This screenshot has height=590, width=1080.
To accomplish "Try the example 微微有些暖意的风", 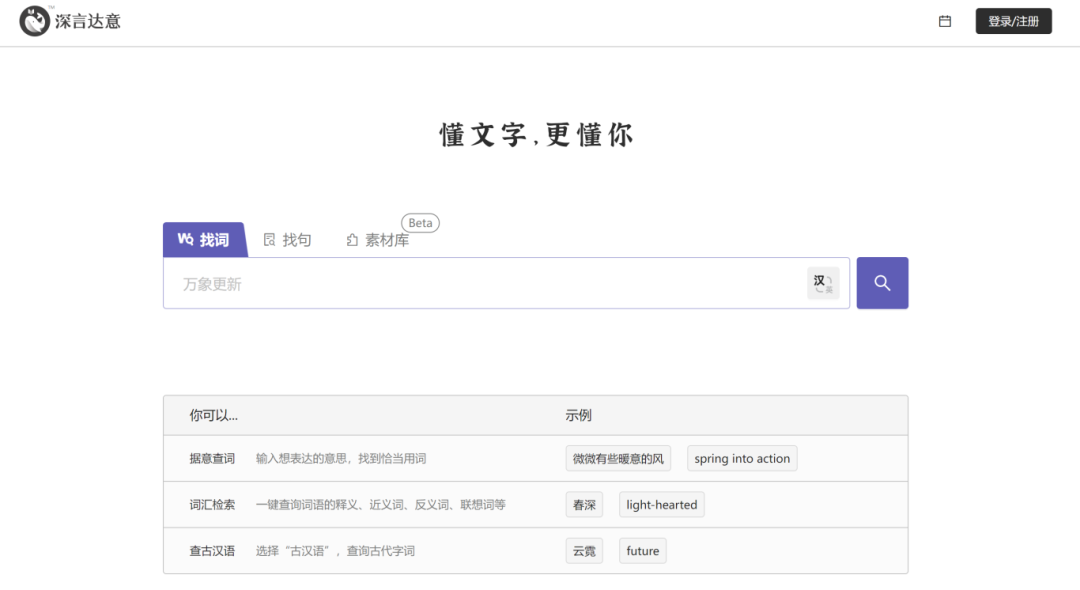I will [618, 459].
